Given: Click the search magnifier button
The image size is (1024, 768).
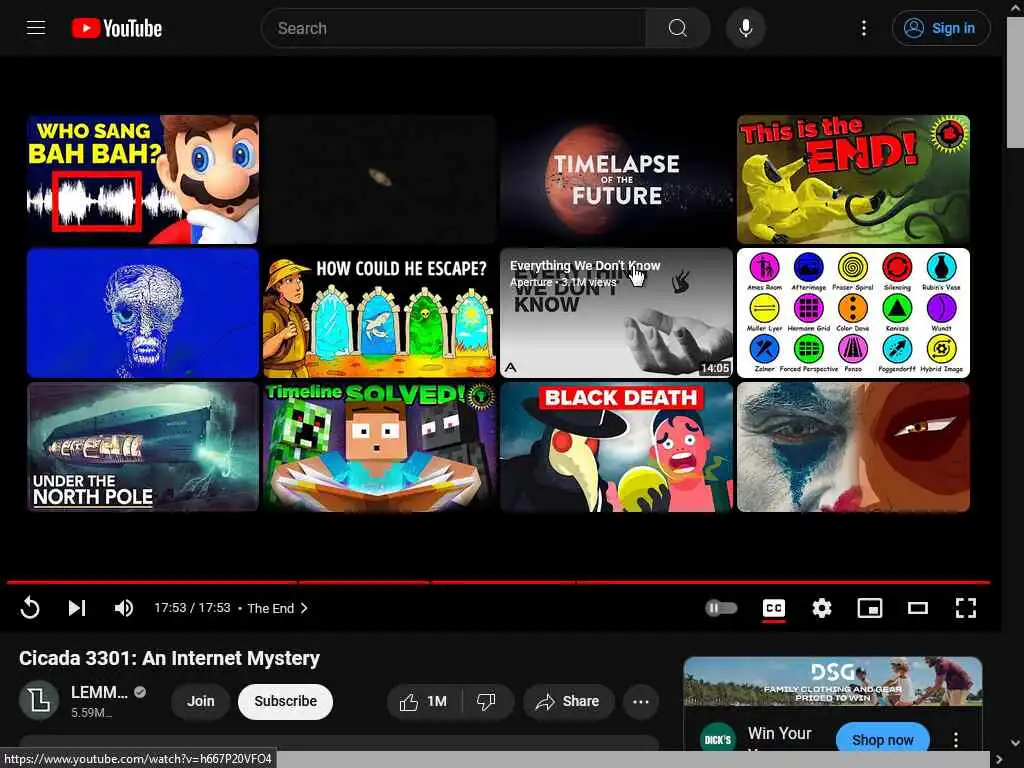Looking at the screenshot, I should (677, 28).
